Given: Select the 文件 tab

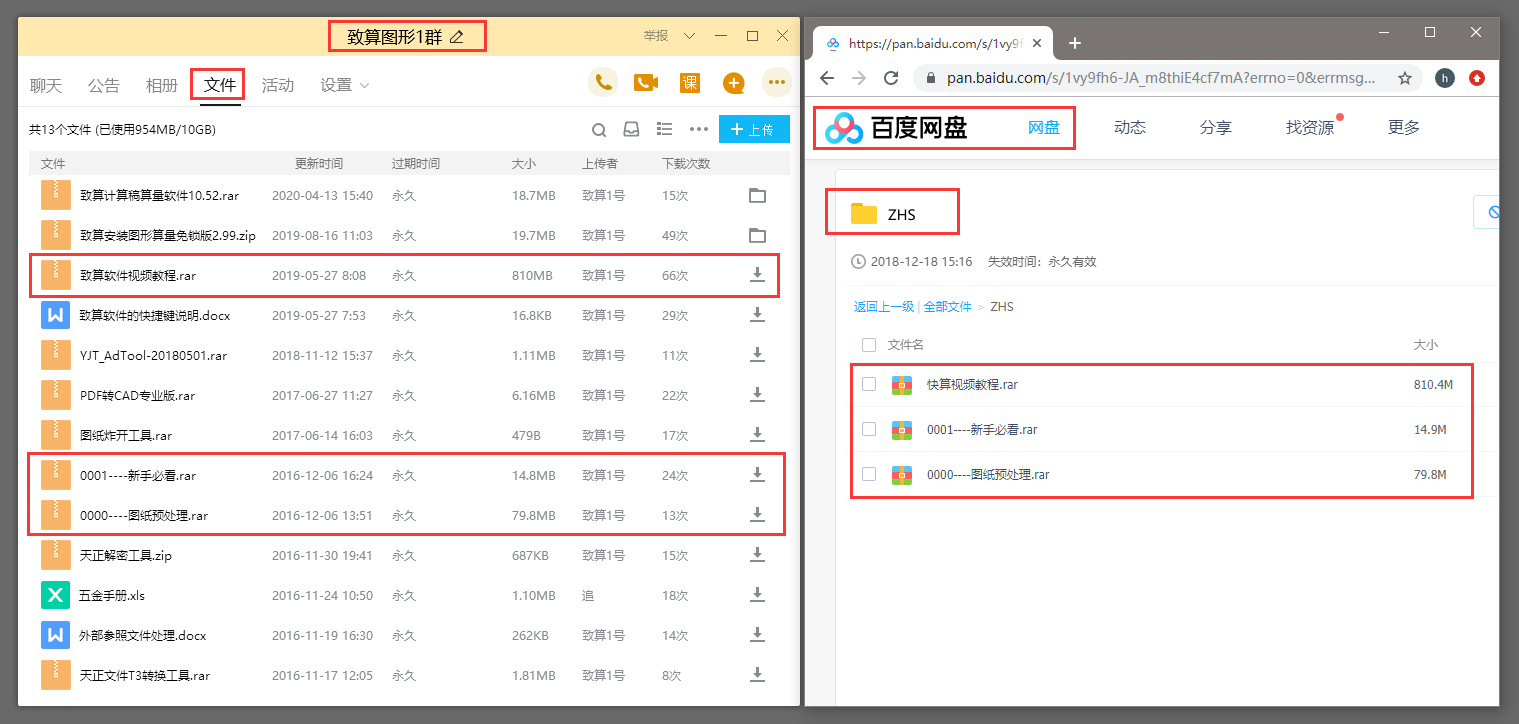Looking at the screenshot, I should click(220, 85).
